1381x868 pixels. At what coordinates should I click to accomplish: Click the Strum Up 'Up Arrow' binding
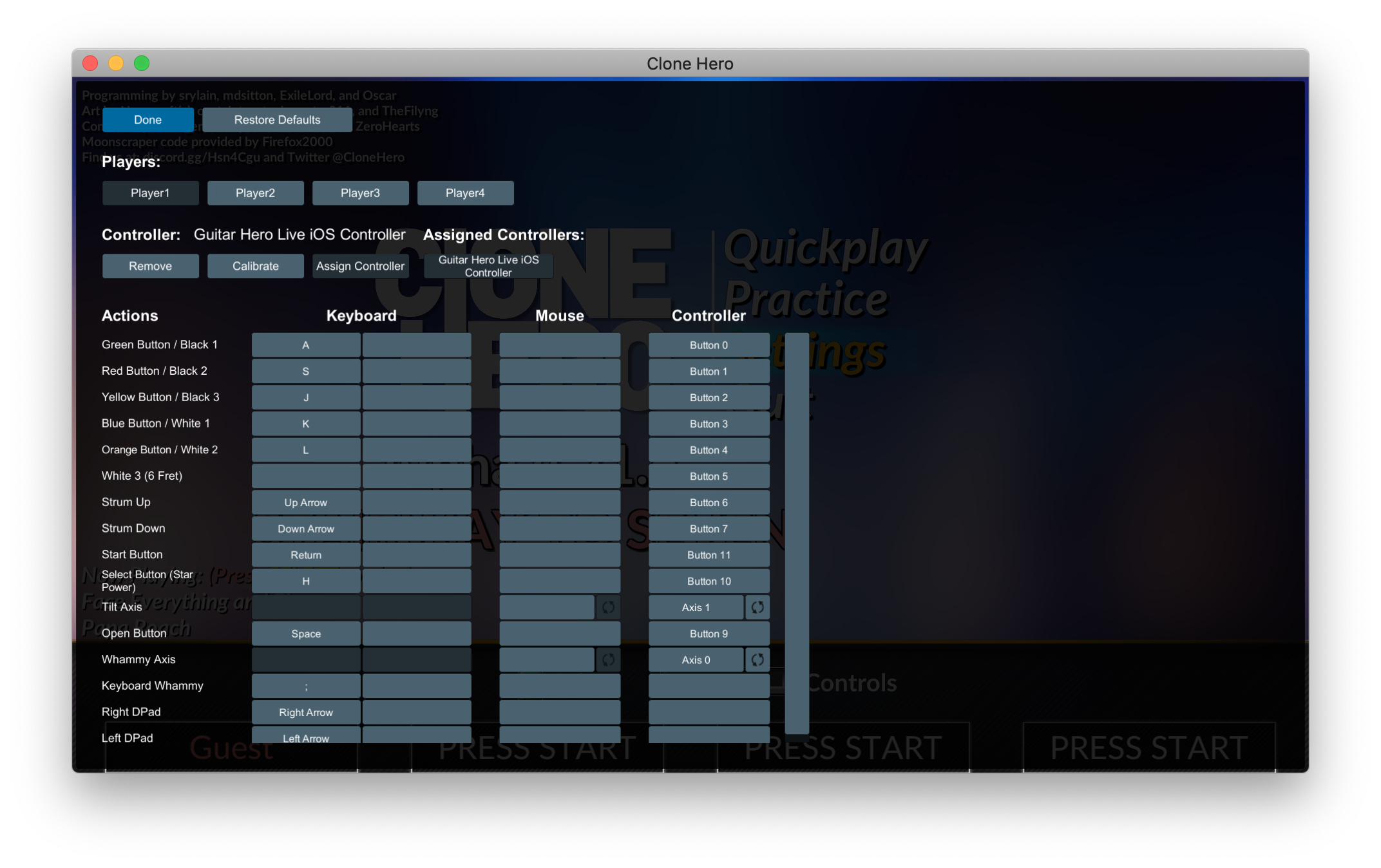point(305,502)
